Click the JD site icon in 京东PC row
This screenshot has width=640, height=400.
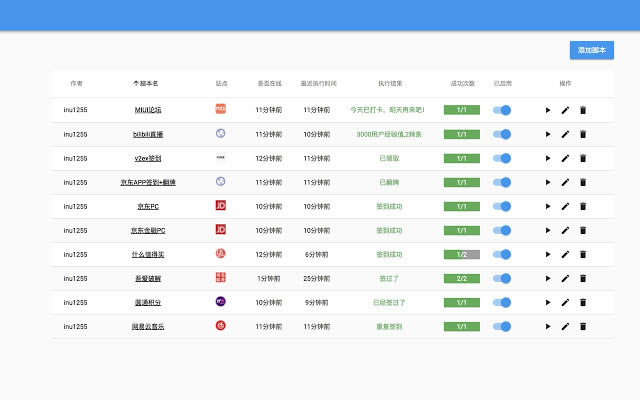click(x=220, y=205)
